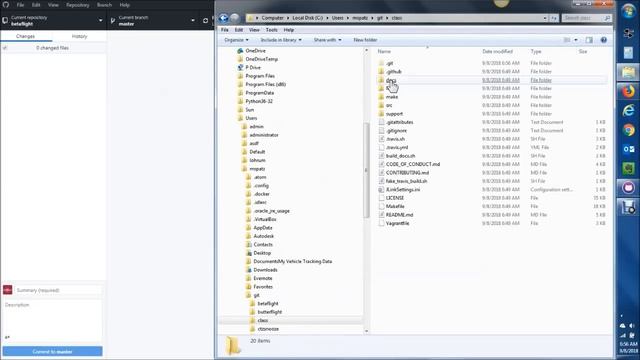Click the Explorer address bar history dropdown
640x360 pixels.
[x=545, y=18]
